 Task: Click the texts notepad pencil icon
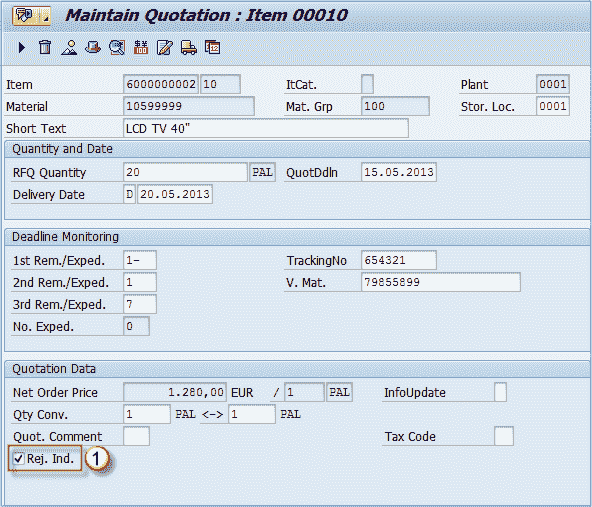[x=165, y=48]
